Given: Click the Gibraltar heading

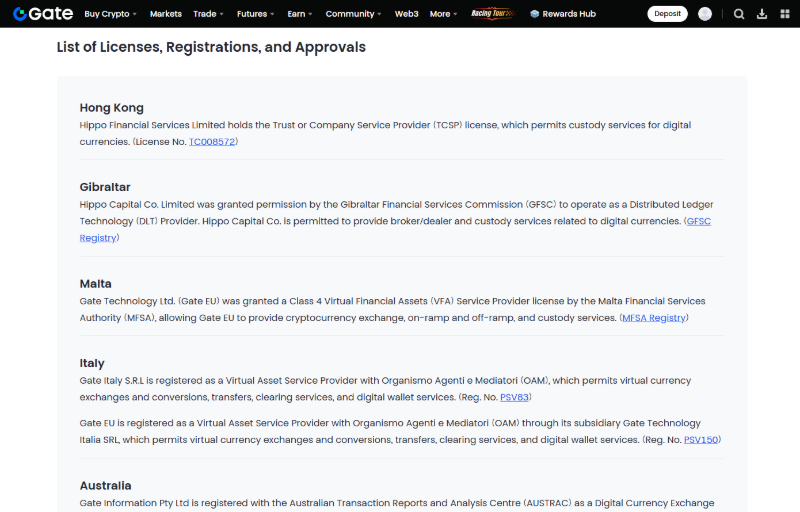Looking at the screenshot, I should [x=105, y=187].
